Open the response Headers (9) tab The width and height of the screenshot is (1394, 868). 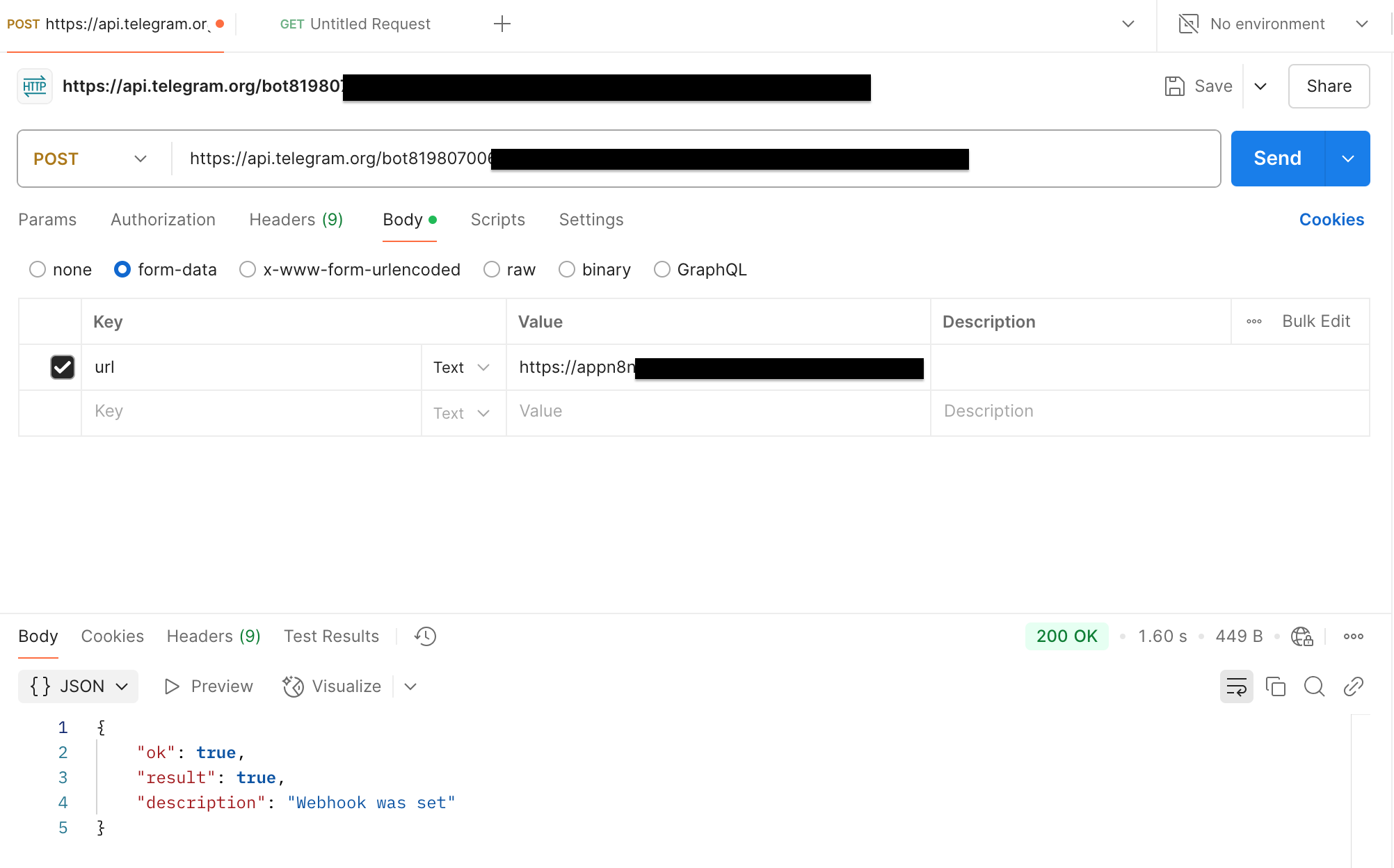point(214,636)
